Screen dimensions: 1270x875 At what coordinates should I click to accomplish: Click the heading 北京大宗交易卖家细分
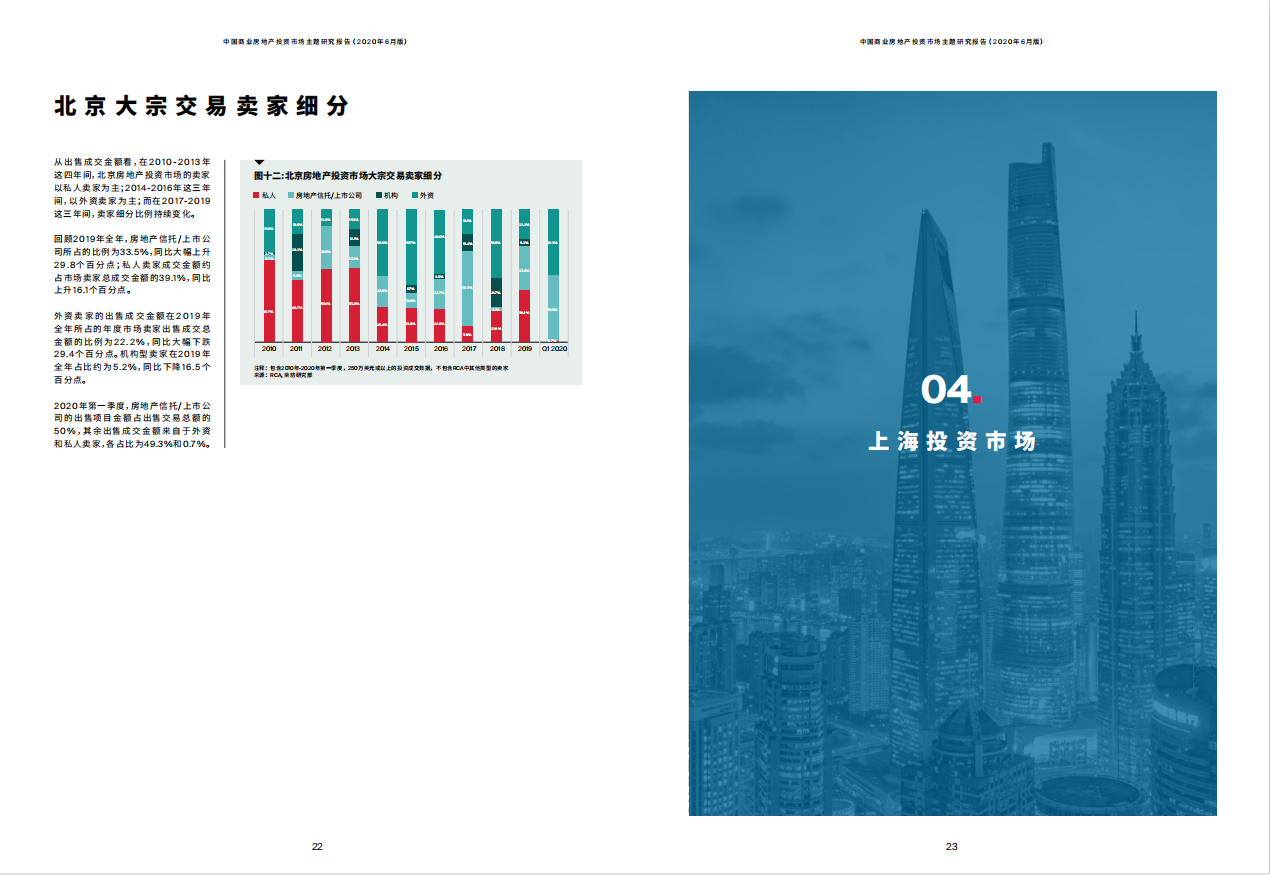coord(201,106)
